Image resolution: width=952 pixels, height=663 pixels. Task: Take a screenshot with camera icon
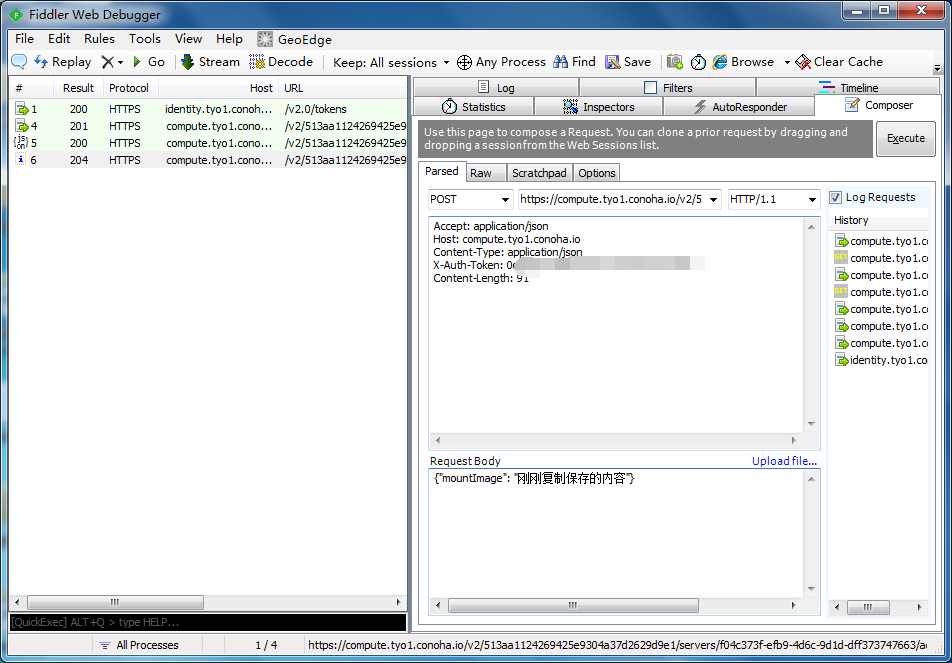point(675,62)
